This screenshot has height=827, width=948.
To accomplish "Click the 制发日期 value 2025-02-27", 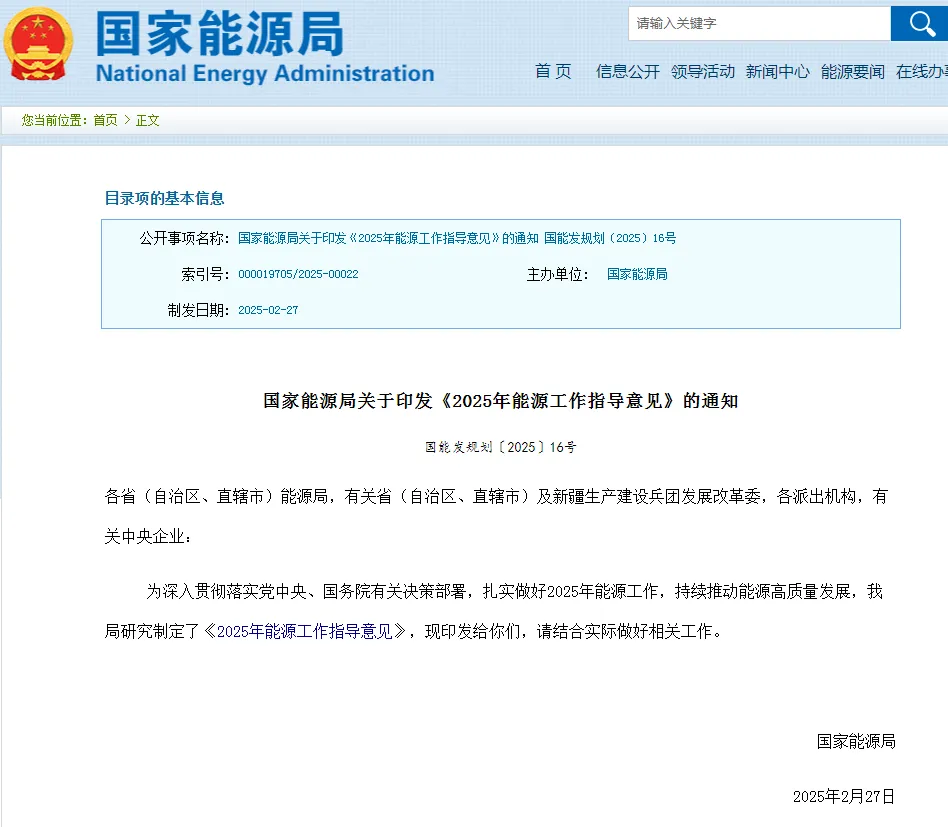I will 268,310.
